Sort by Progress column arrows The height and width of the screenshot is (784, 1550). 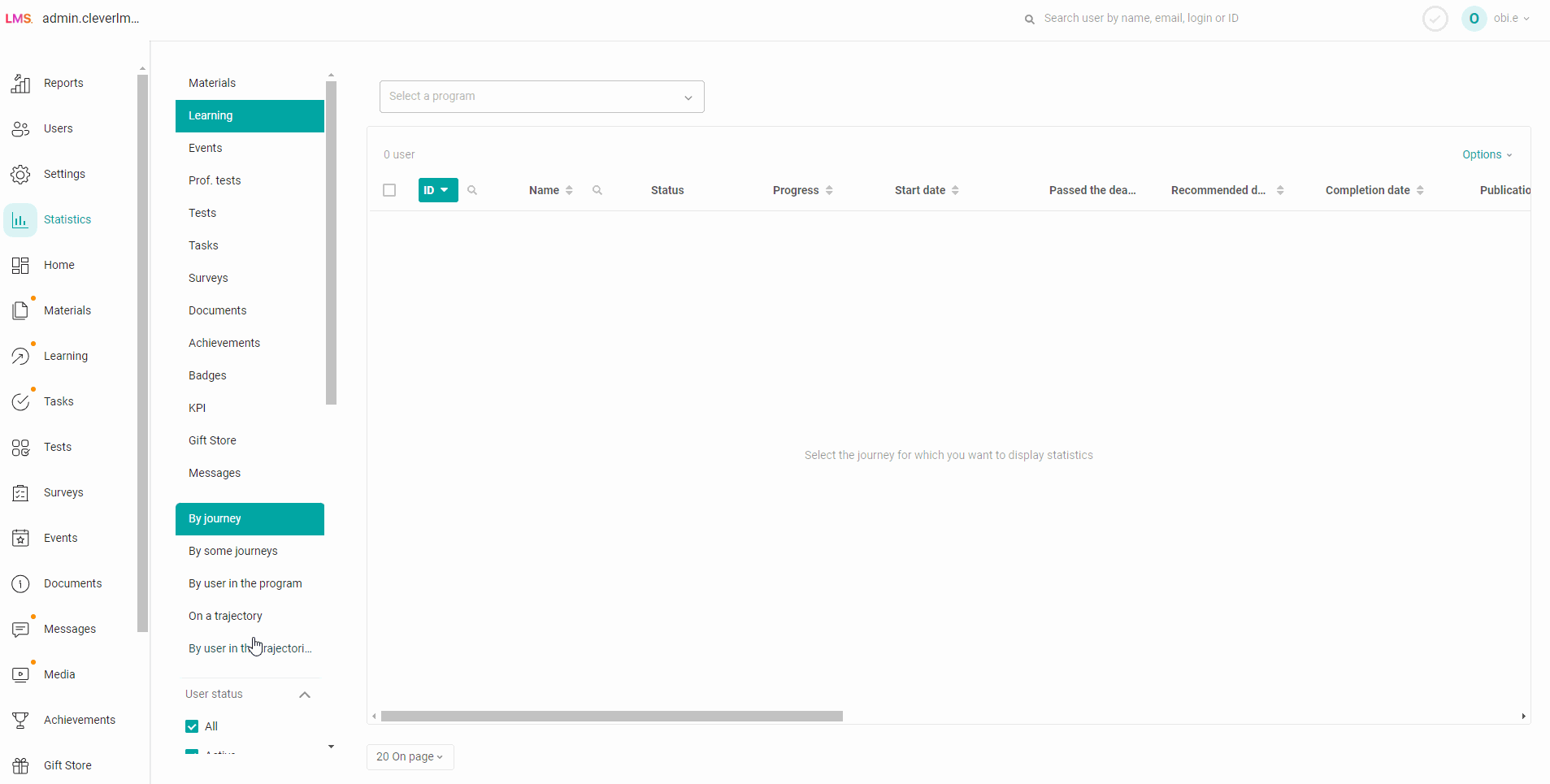click(x=829, y=190)
